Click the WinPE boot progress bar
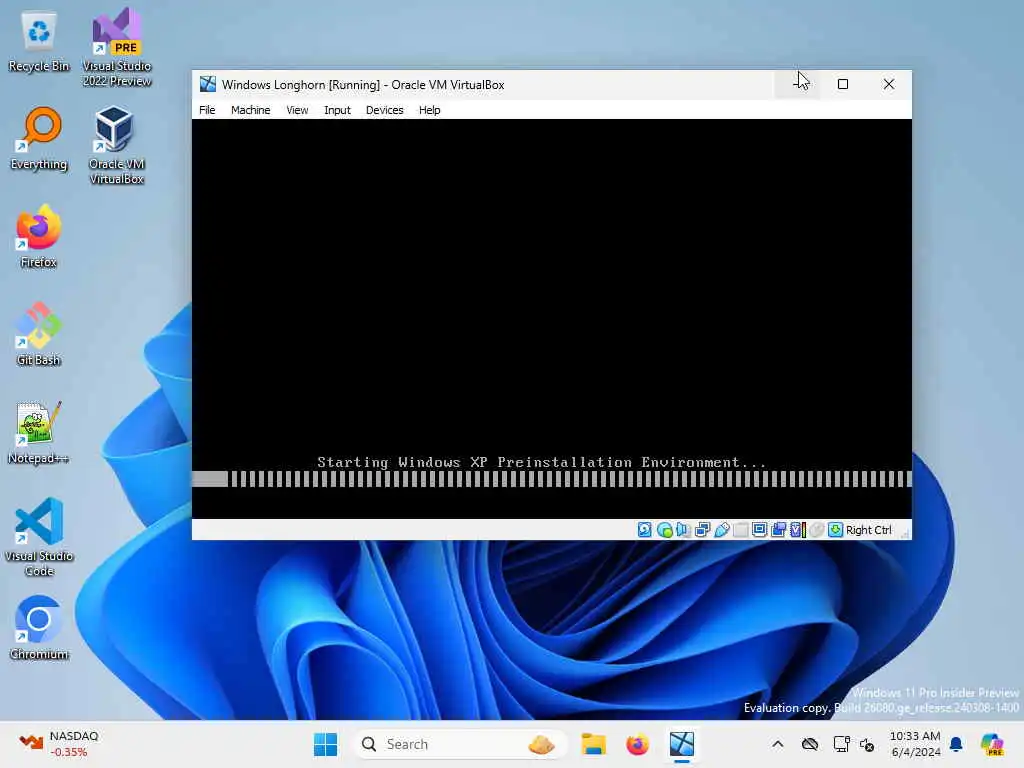Screen dimensions: 1024x768 click(552, 479)
